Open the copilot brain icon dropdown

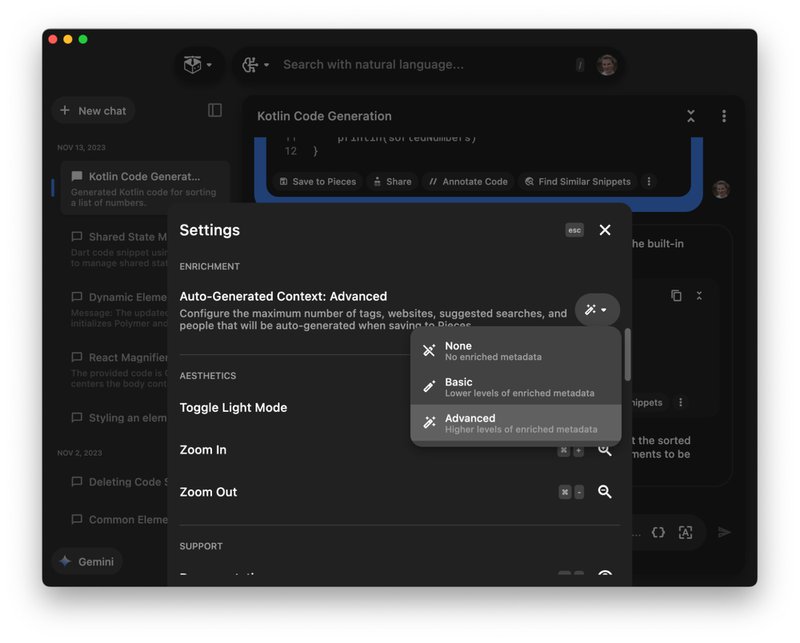click(255, 65)
